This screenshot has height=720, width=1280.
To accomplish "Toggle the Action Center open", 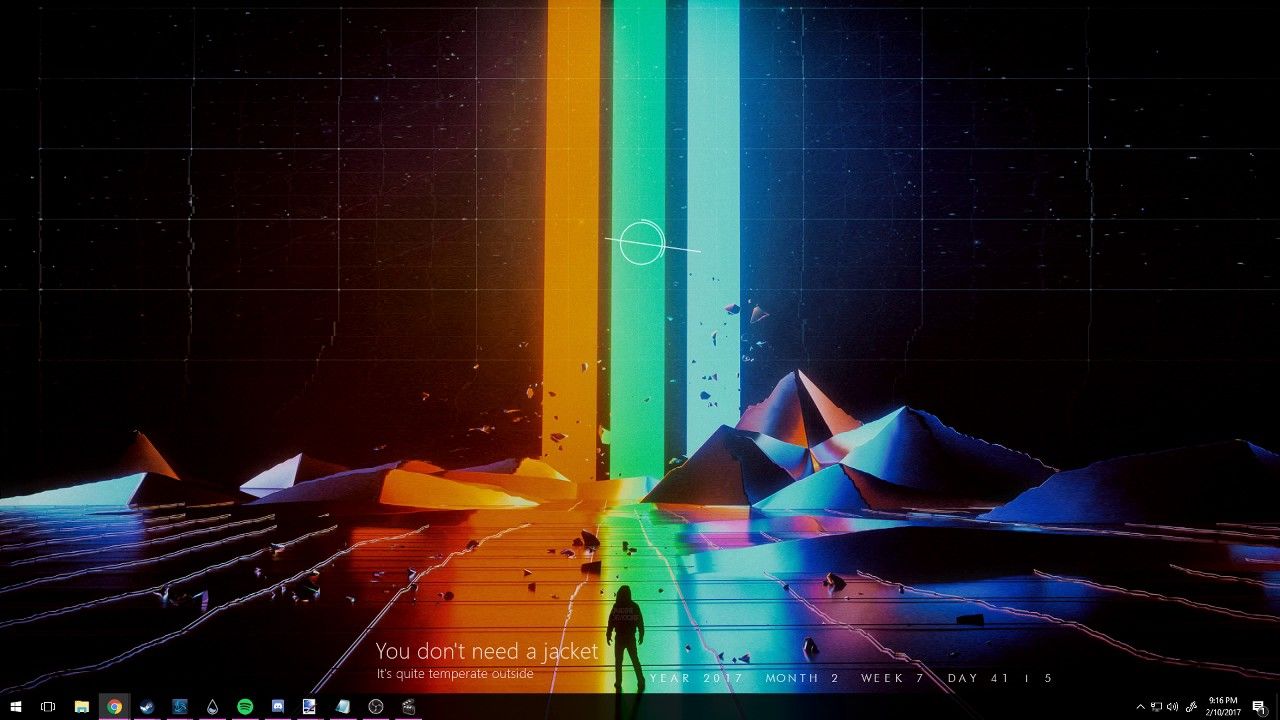I will pyautogui.click(x=1258, y=706).
